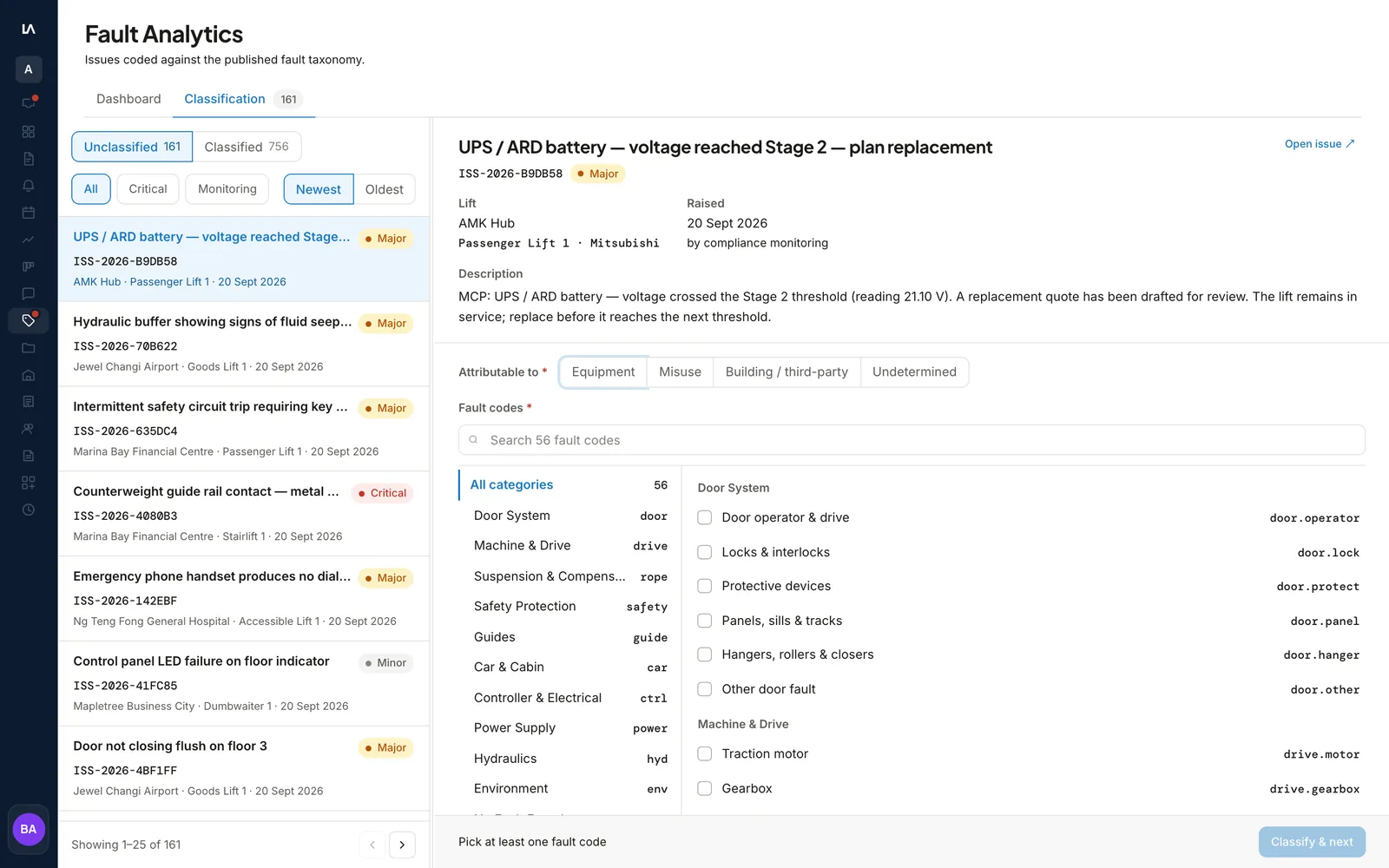Open the calendar icon in sidebar
1389x868 pixels.
(x=29, y=213)
